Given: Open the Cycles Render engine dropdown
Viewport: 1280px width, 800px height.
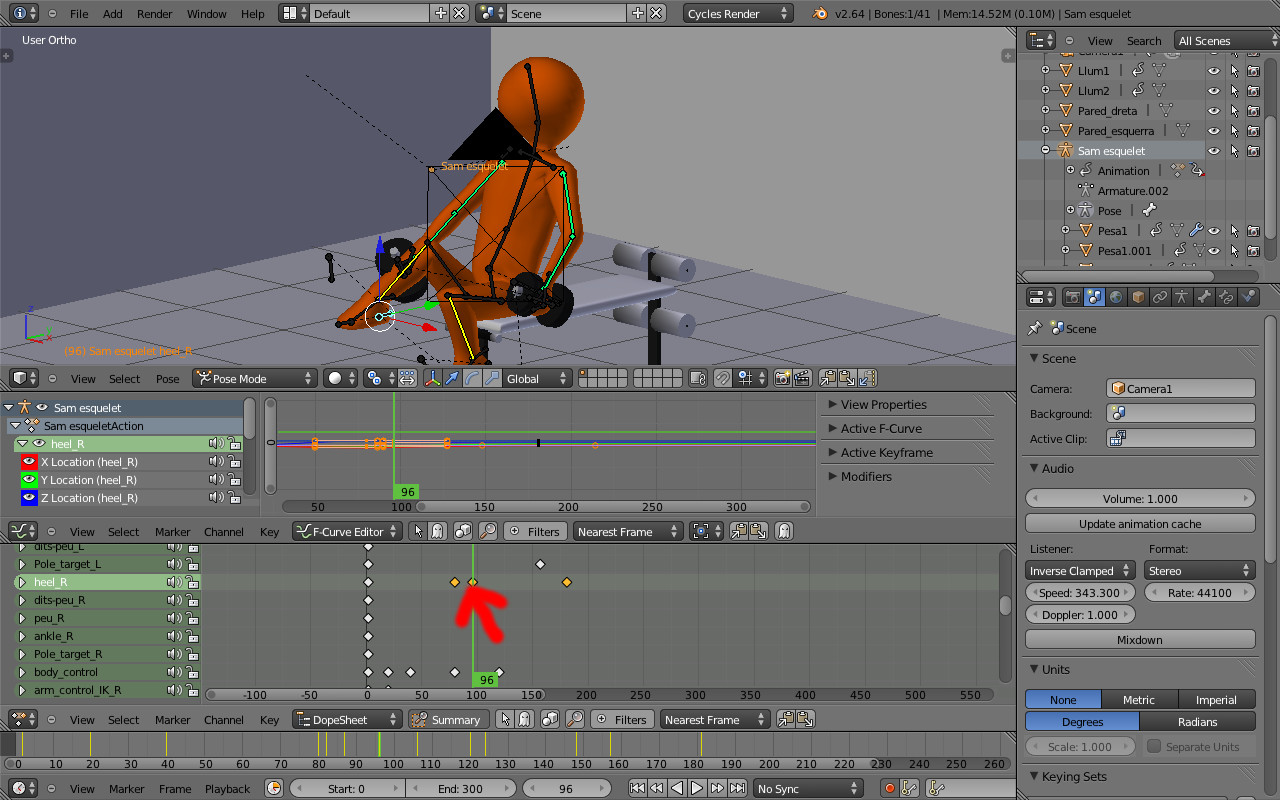Looking at the screenshot, I should 738,14.
